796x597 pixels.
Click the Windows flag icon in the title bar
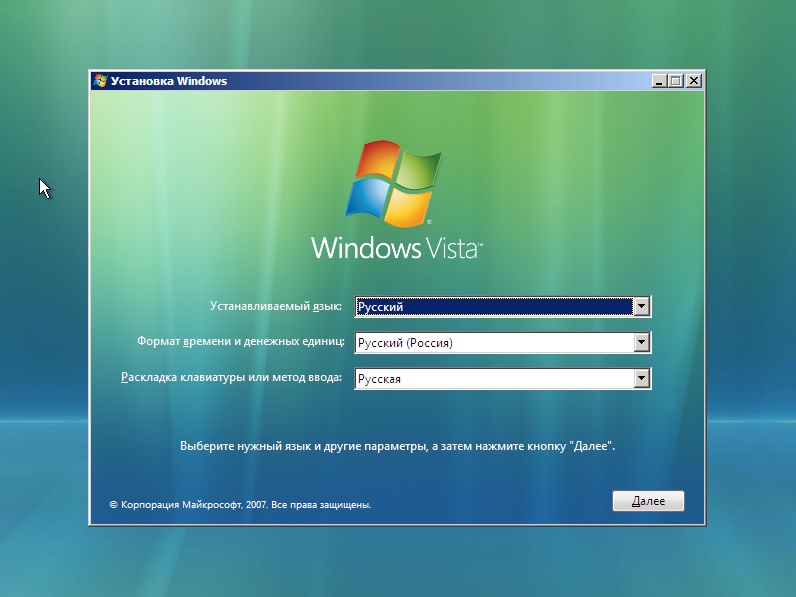pyautogui.click(x=101, y=81)
